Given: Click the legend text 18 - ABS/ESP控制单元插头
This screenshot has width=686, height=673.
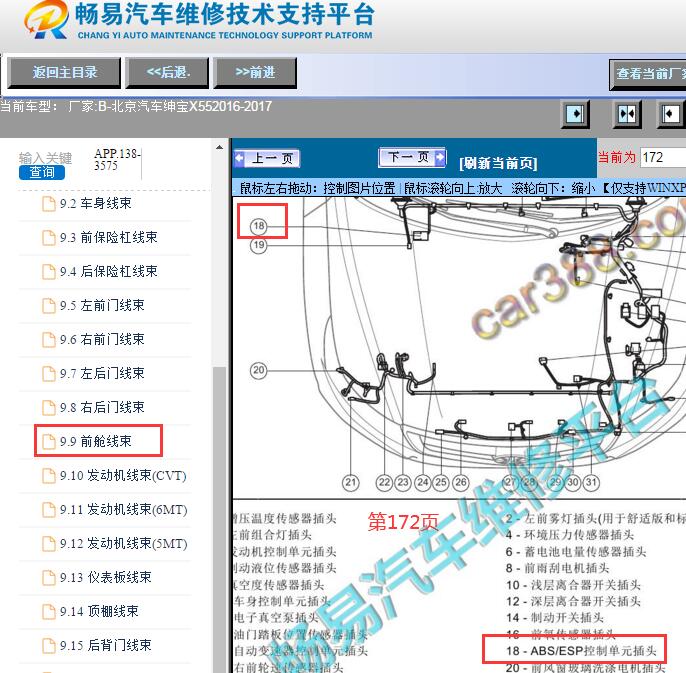Looking at the screenshot, I should click(x=581, y=651).
